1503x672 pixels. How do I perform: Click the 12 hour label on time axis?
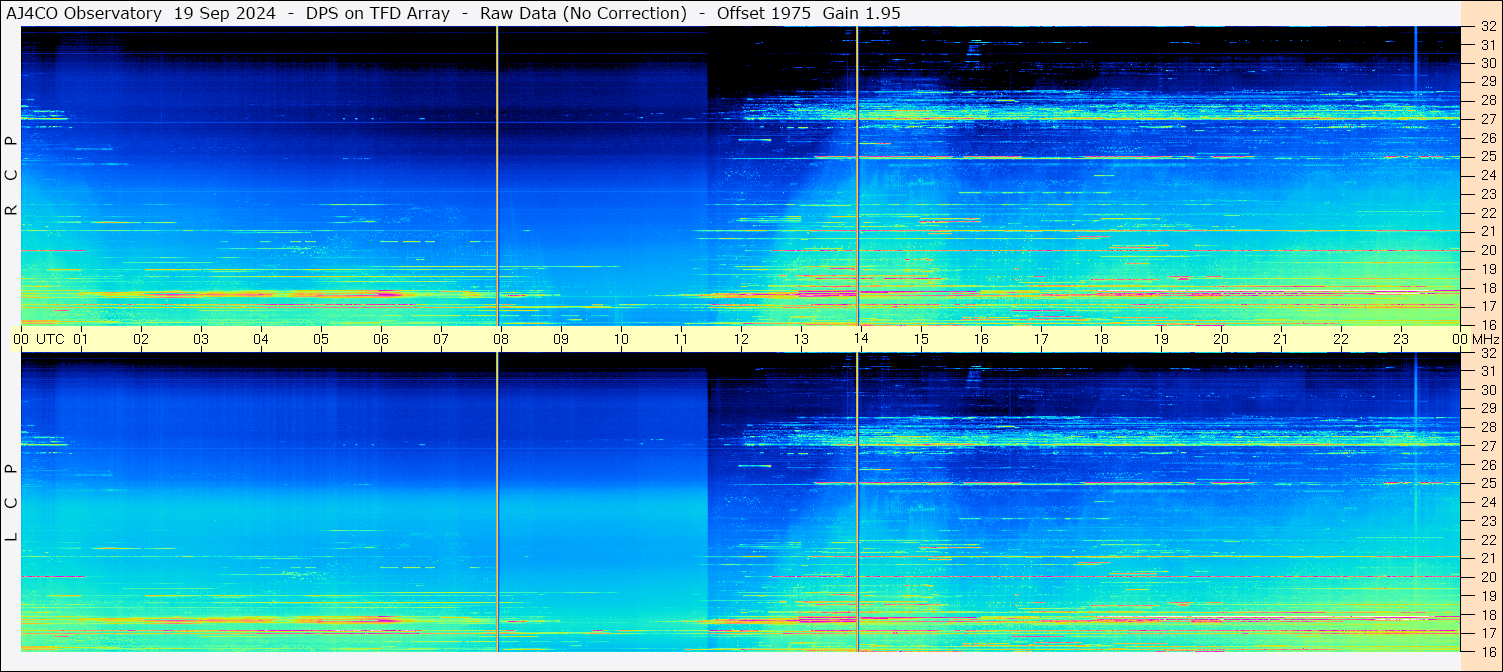(x=741, y=339)
